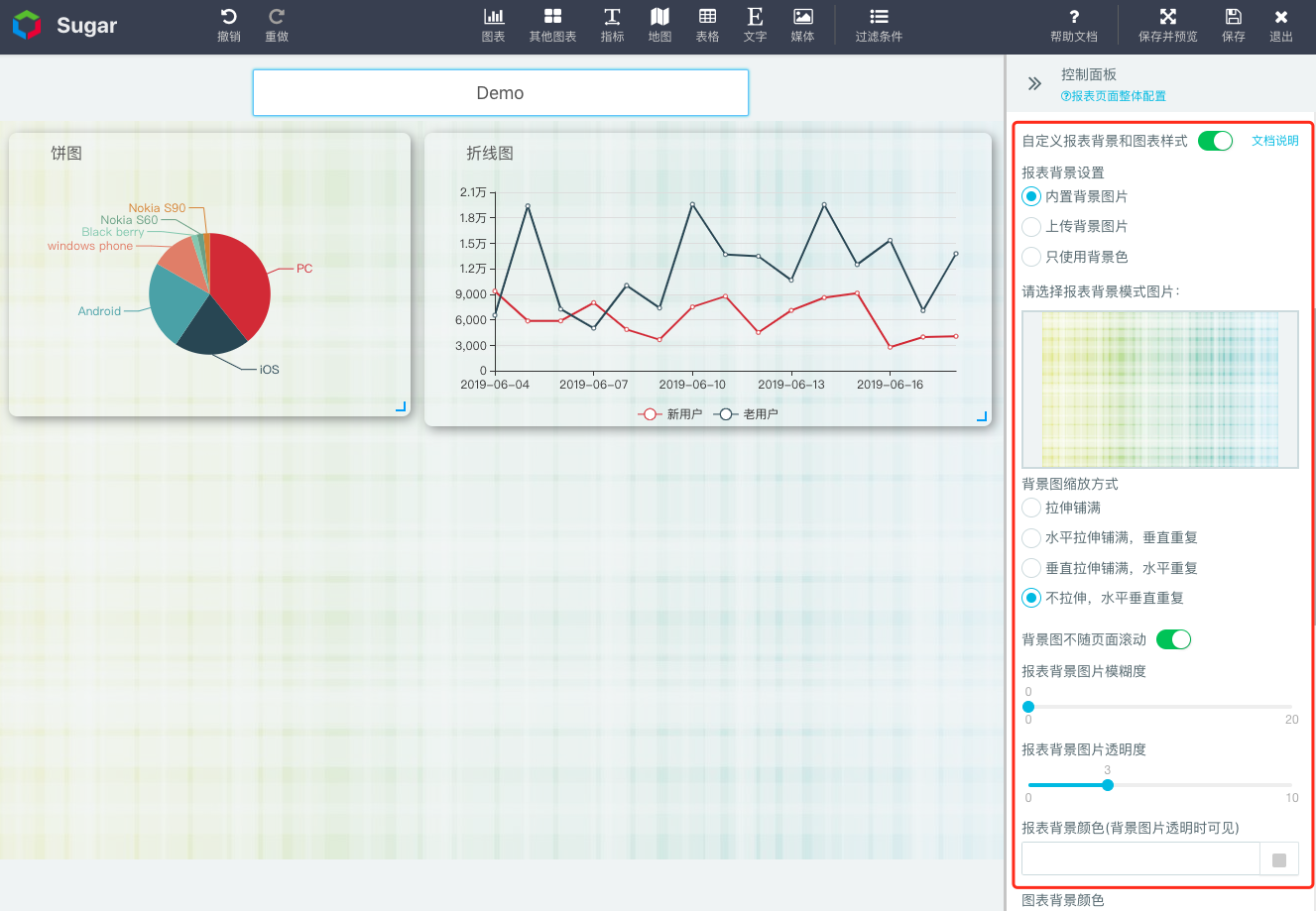Screen dimensions: 1316x911
Task: Open the 媒体 media menu
Action: click(x=802, y=26)
